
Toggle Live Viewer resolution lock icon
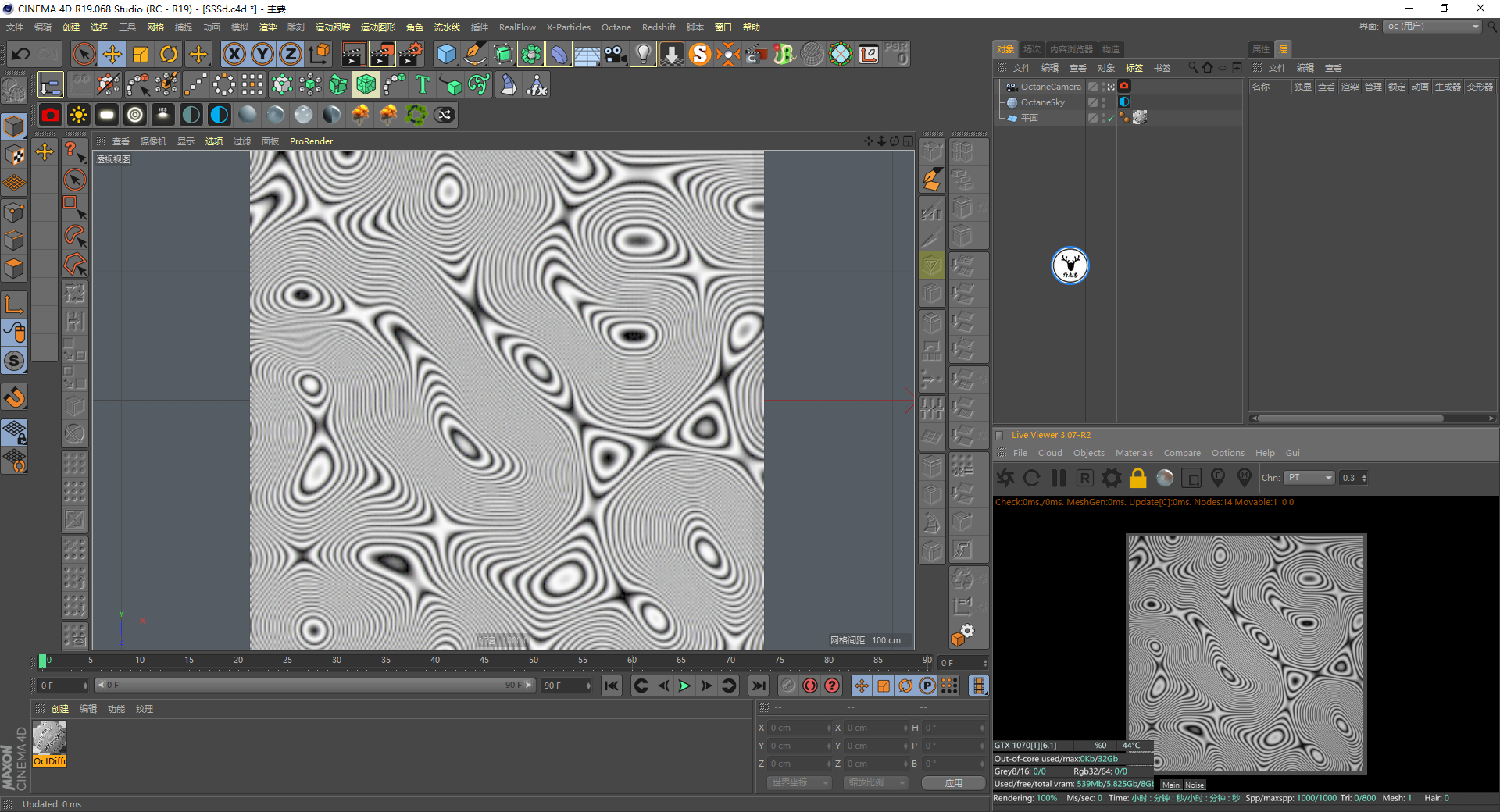[x=1137, y=478]
